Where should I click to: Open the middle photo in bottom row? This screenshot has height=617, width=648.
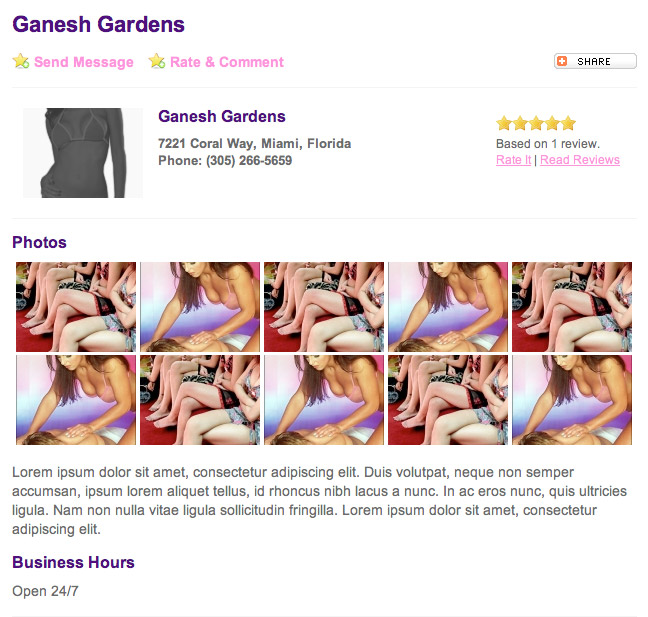324,400
